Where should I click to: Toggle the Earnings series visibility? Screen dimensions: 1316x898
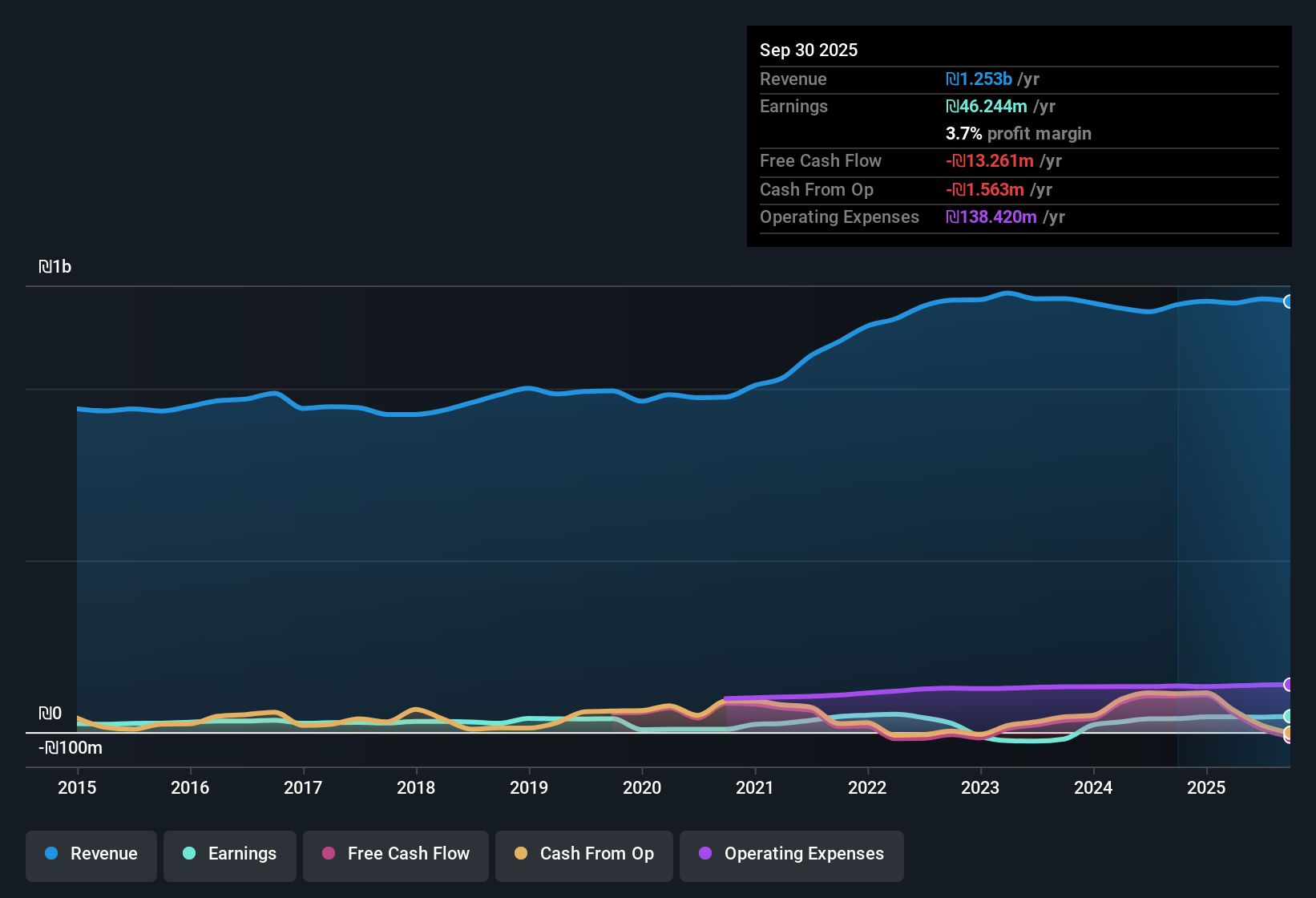click(229, 856)
